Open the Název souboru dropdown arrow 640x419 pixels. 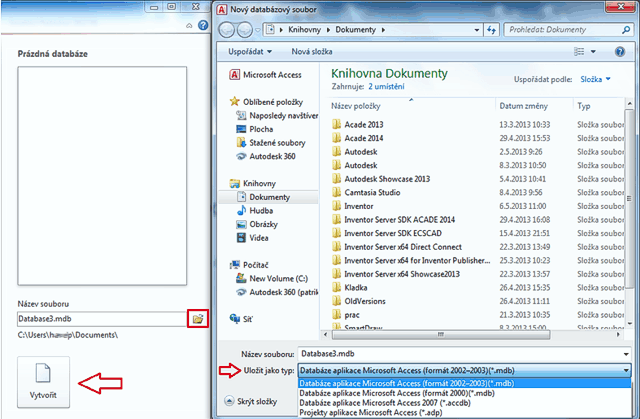click(626, 354)
